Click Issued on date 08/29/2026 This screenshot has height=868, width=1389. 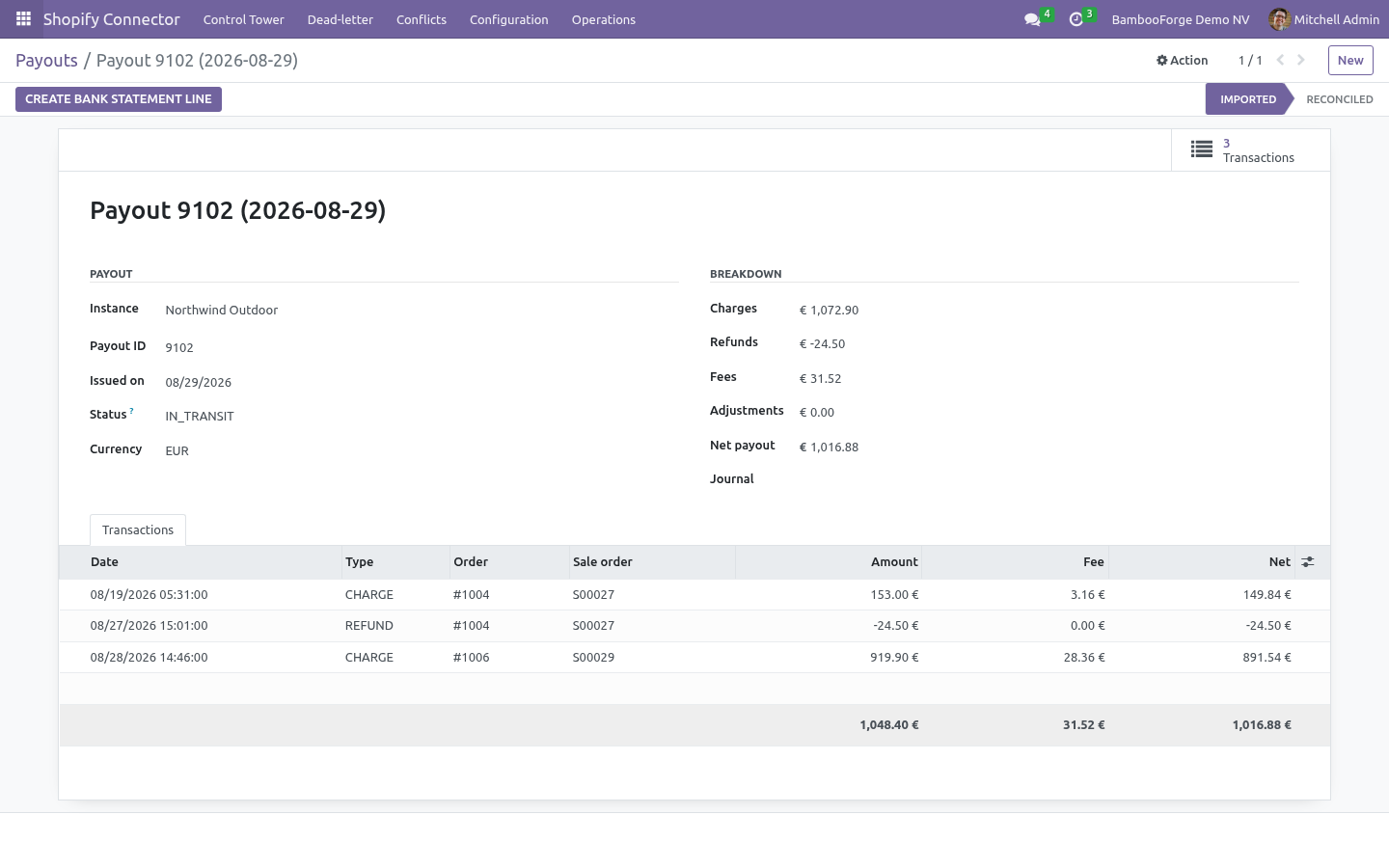coord(199,383)
